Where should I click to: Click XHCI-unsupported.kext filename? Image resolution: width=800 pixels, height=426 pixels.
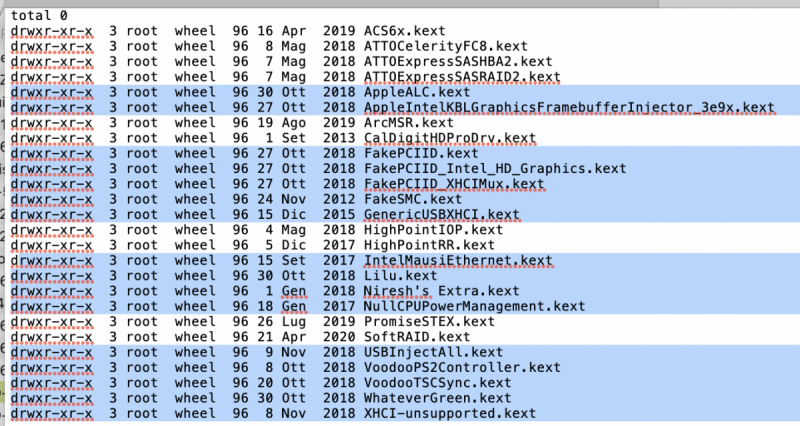(x=449, y=414)
